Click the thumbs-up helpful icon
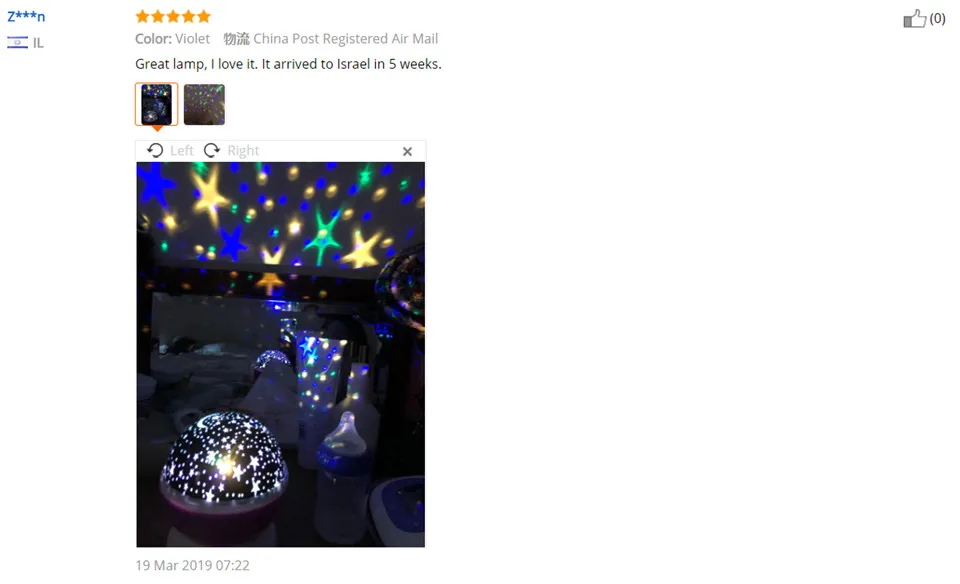960x584 pixels. click(x=915, y=19)
